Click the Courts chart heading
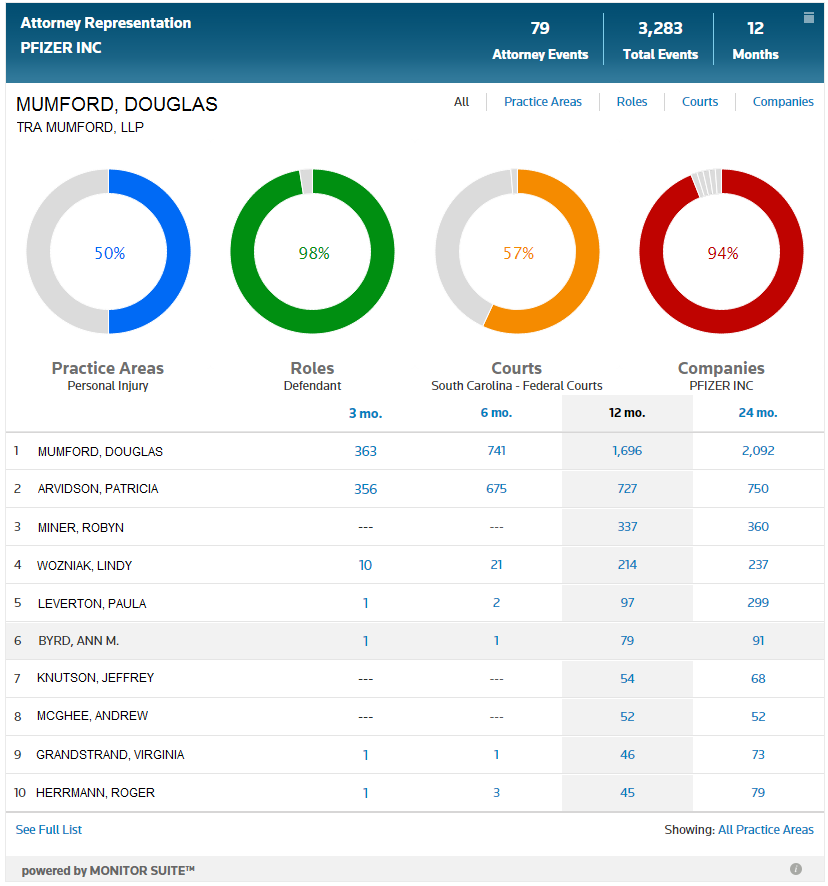The image size is (828, 886). (x=517, y=368)
